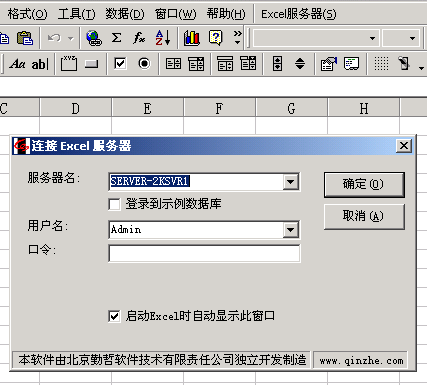Viewport: 427px width, 385px height.
Task: Click the Edit Code icon
Action: [x=352, y=63]
